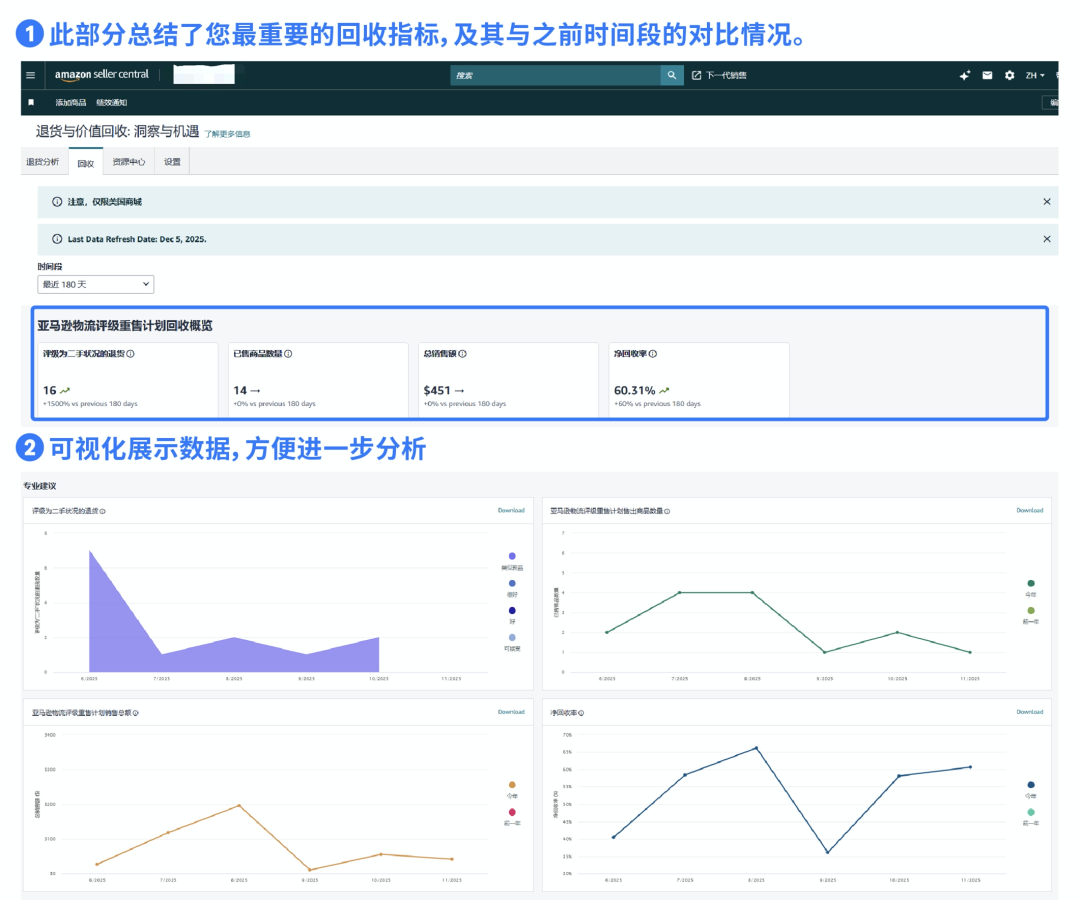Click the 了解更多信息 link
The width and height of the screenshot is (1080, 900).
coord(227,133)
